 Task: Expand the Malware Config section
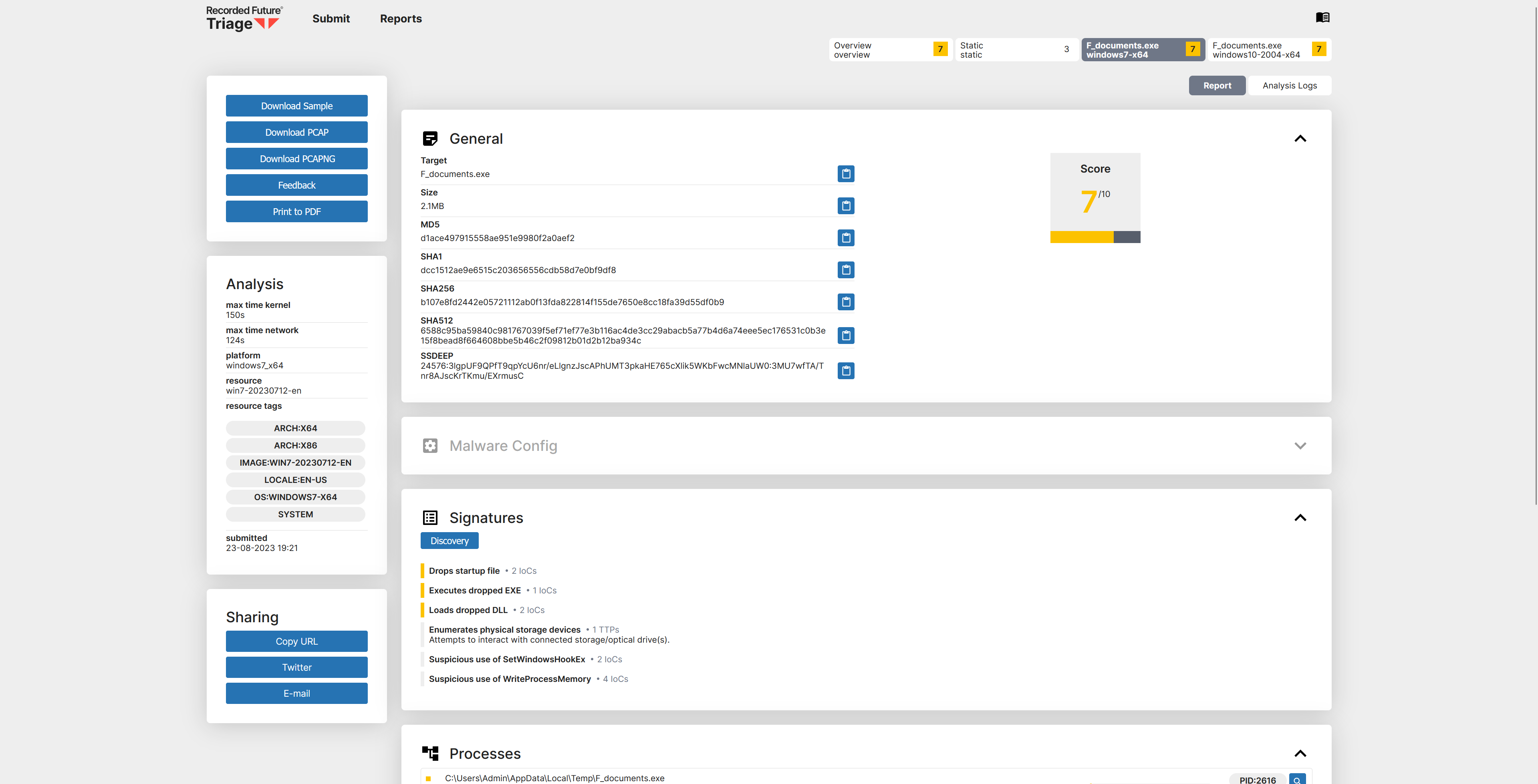tap(1300, 446)
